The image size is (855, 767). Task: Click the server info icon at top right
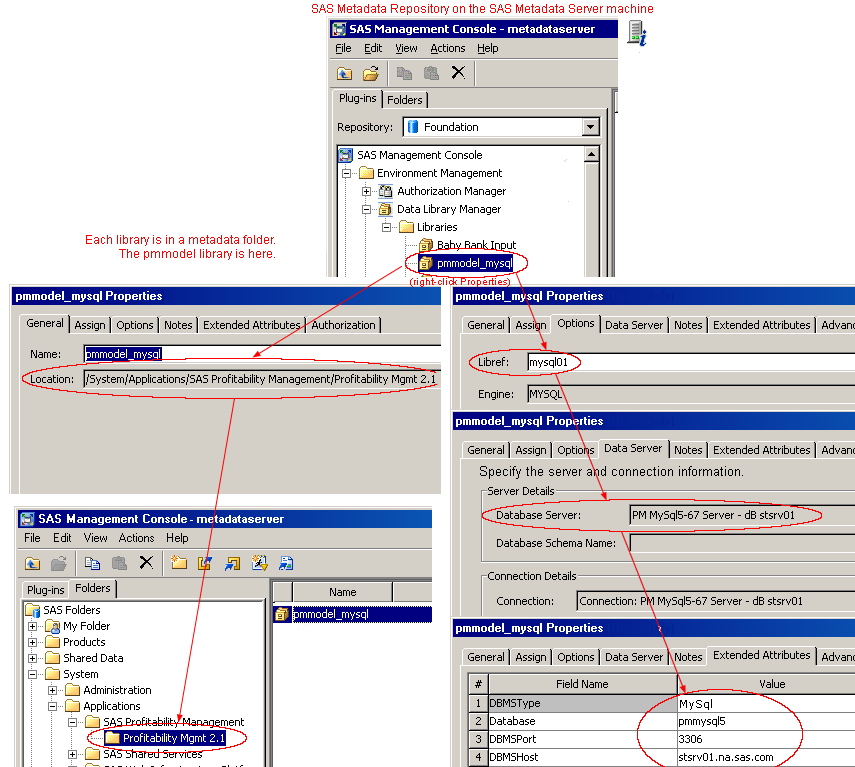click(x=636, y=34)
